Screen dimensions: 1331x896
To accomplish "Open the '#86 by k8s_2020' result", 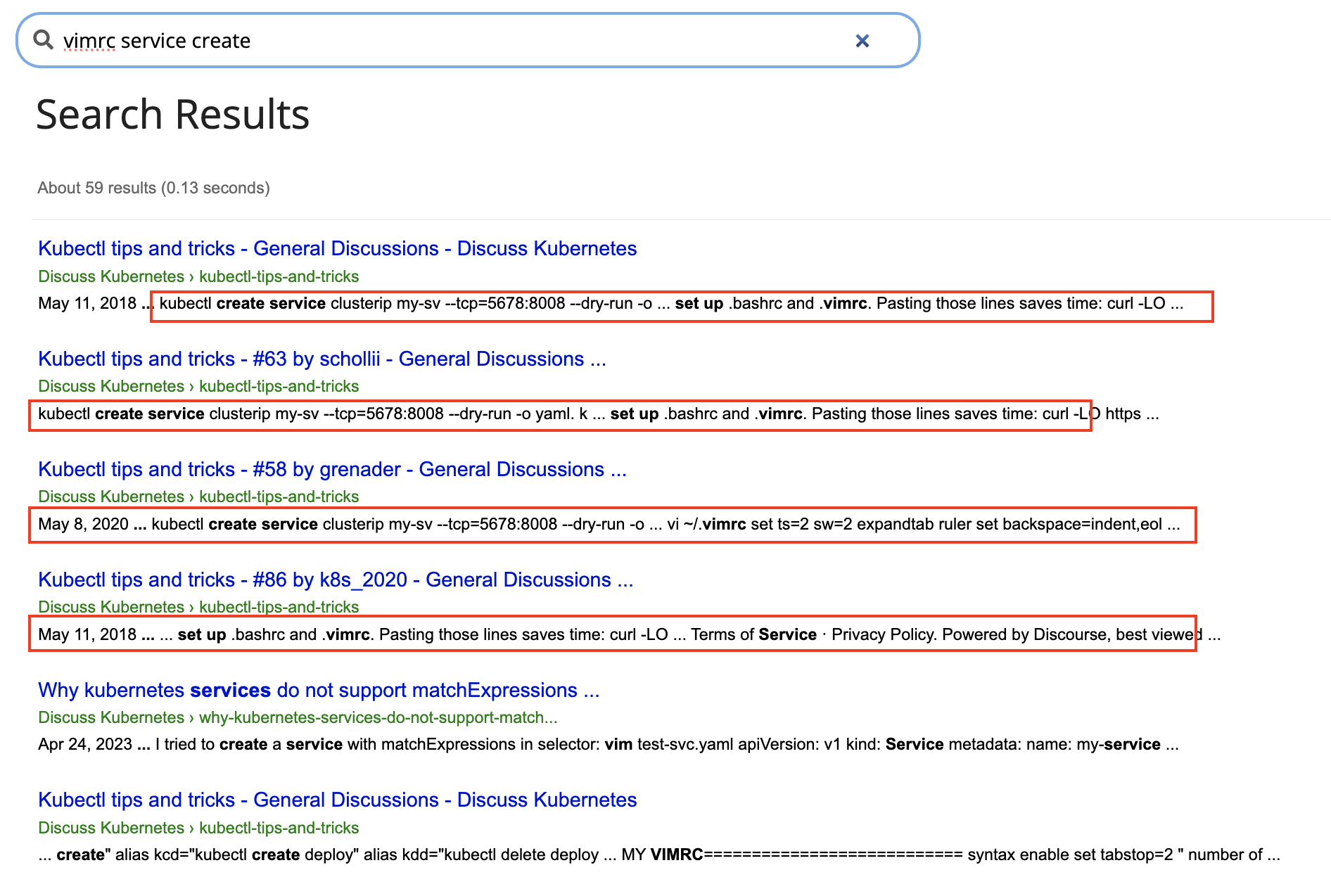I will (x=336, y=580).
